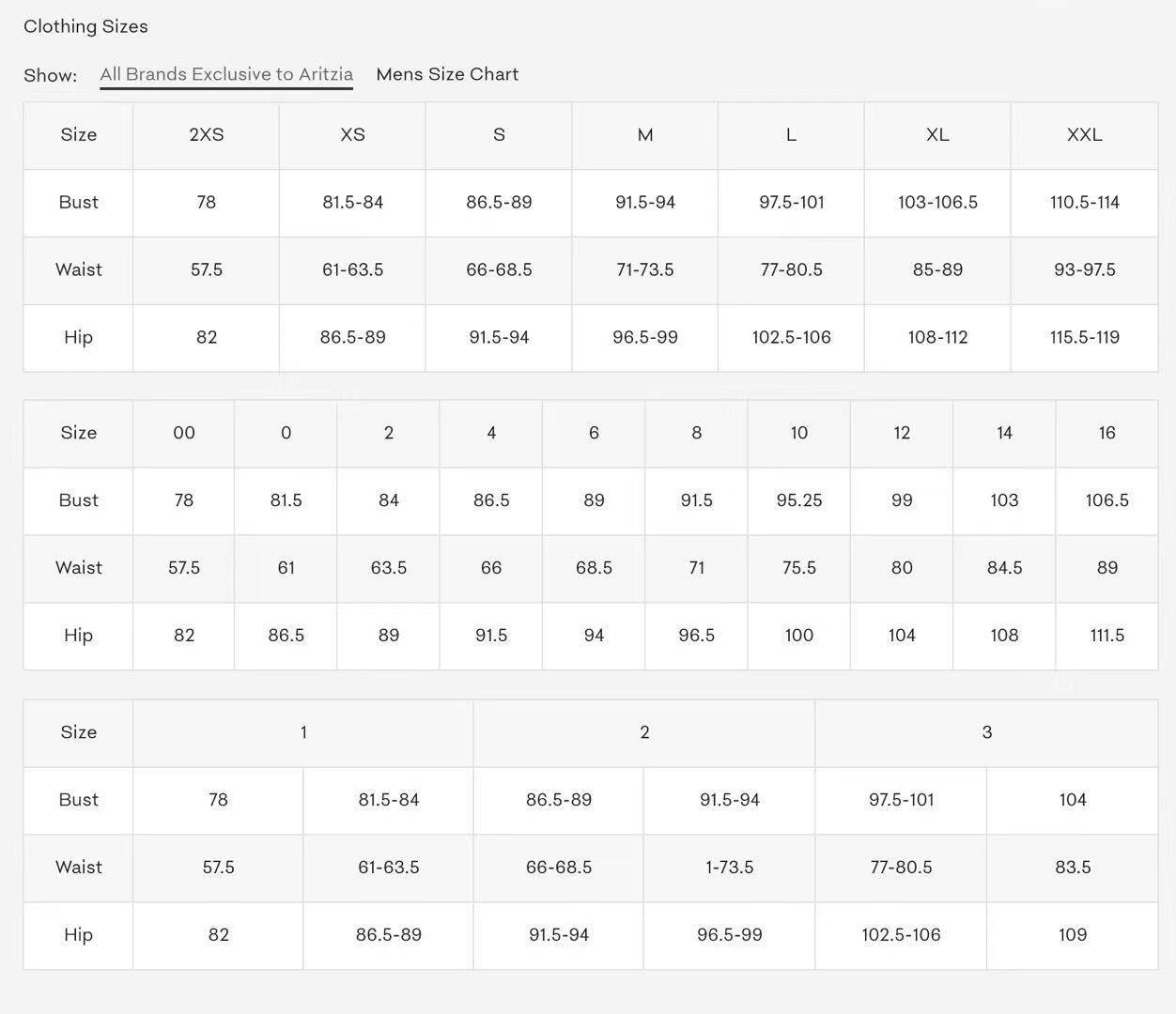Select the waist value 68.5 in second table
1176x1014 pixels.
(x=594, y=568)
